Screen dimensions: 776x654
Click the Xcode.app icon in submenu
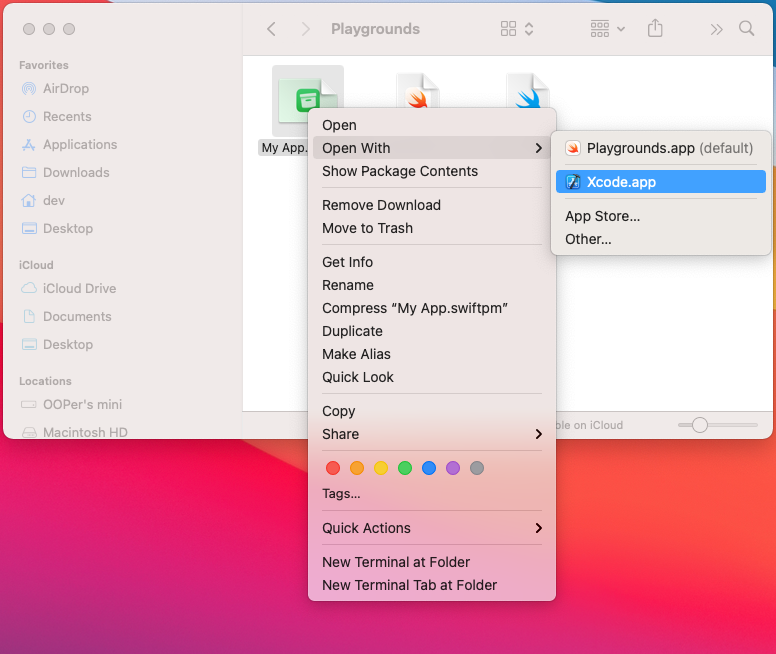pos(573,182)
